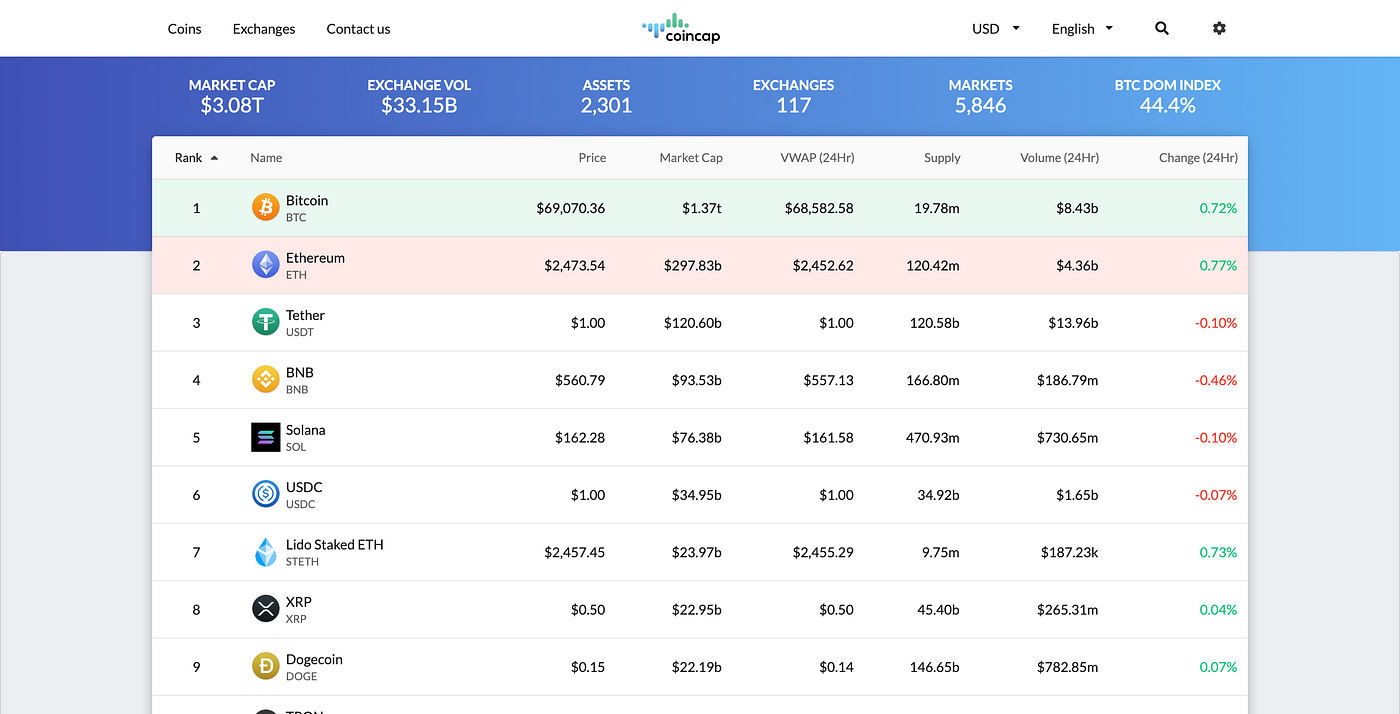Open the Dogecoin name link
Screen dimensions: 1400x714
click(314, 659)
